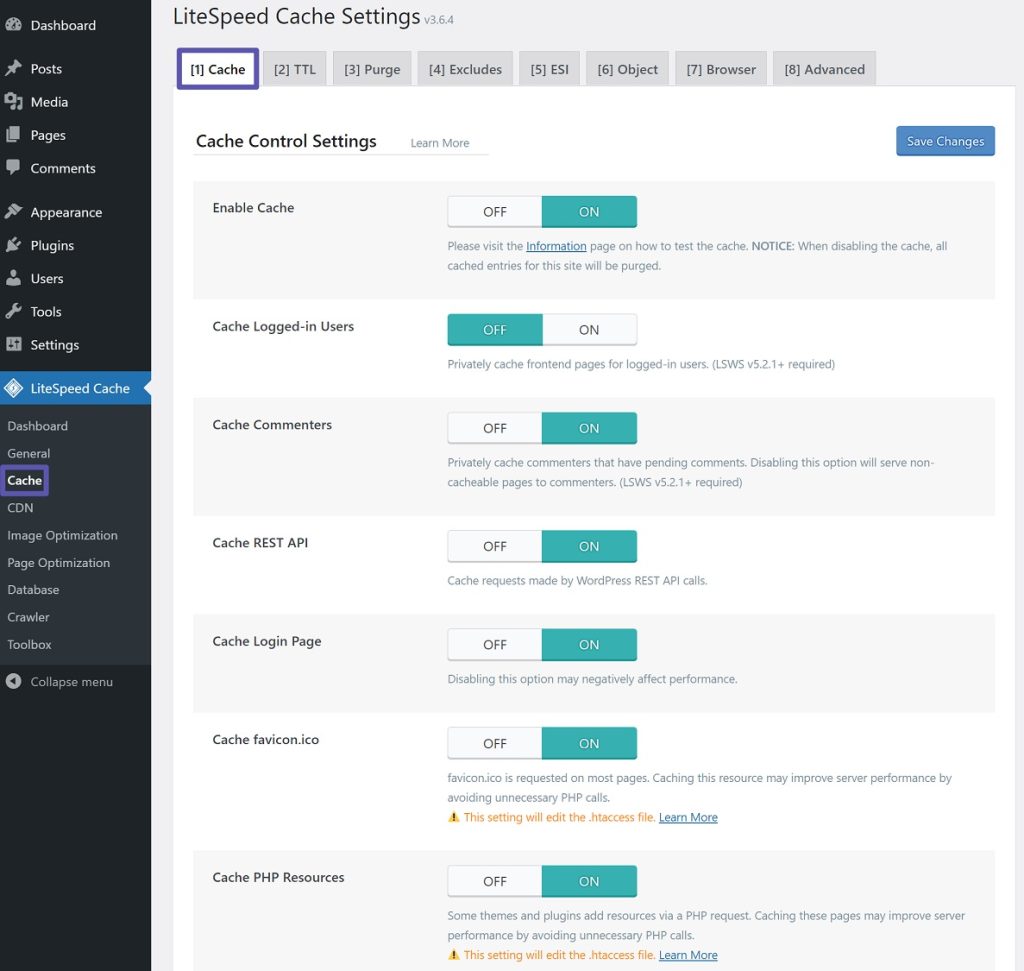The image size is (1024, 971).
Task: Click the LiteSpeed Cache diamond logo icon
Action: pyautogui.click(x=13, y=388)
